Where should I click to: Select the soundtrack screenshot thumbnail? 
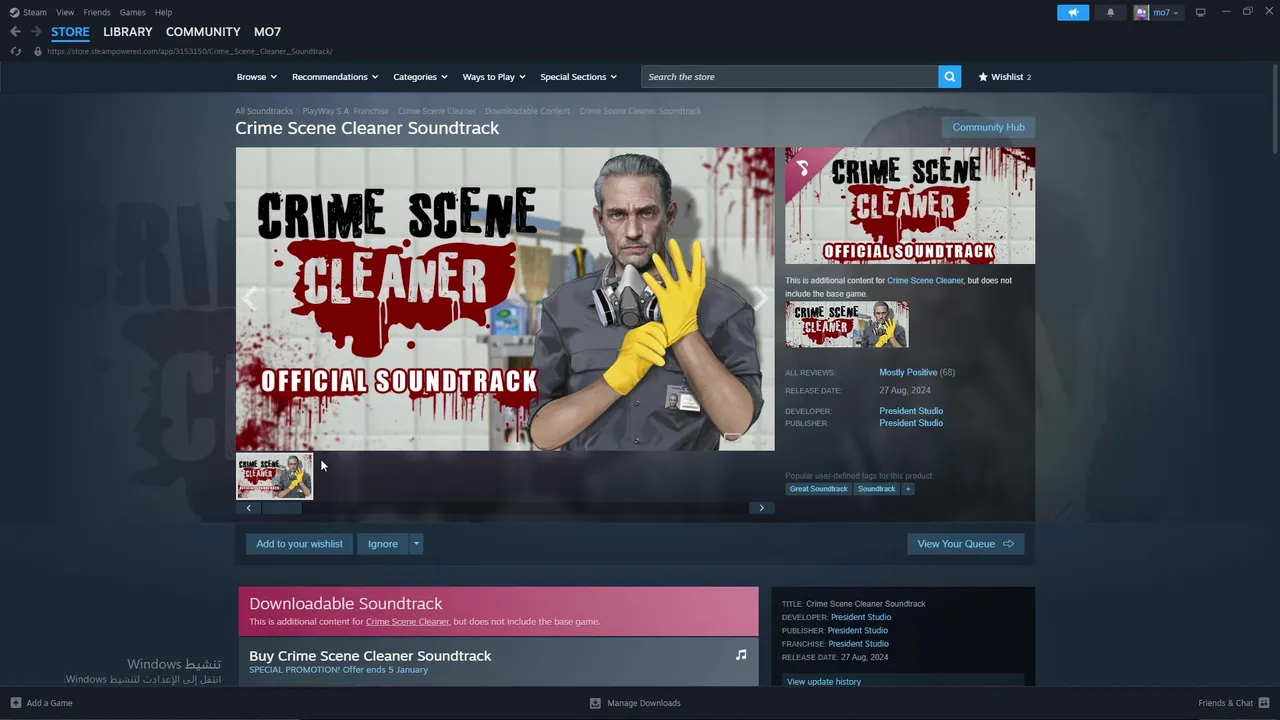[274, 477]
